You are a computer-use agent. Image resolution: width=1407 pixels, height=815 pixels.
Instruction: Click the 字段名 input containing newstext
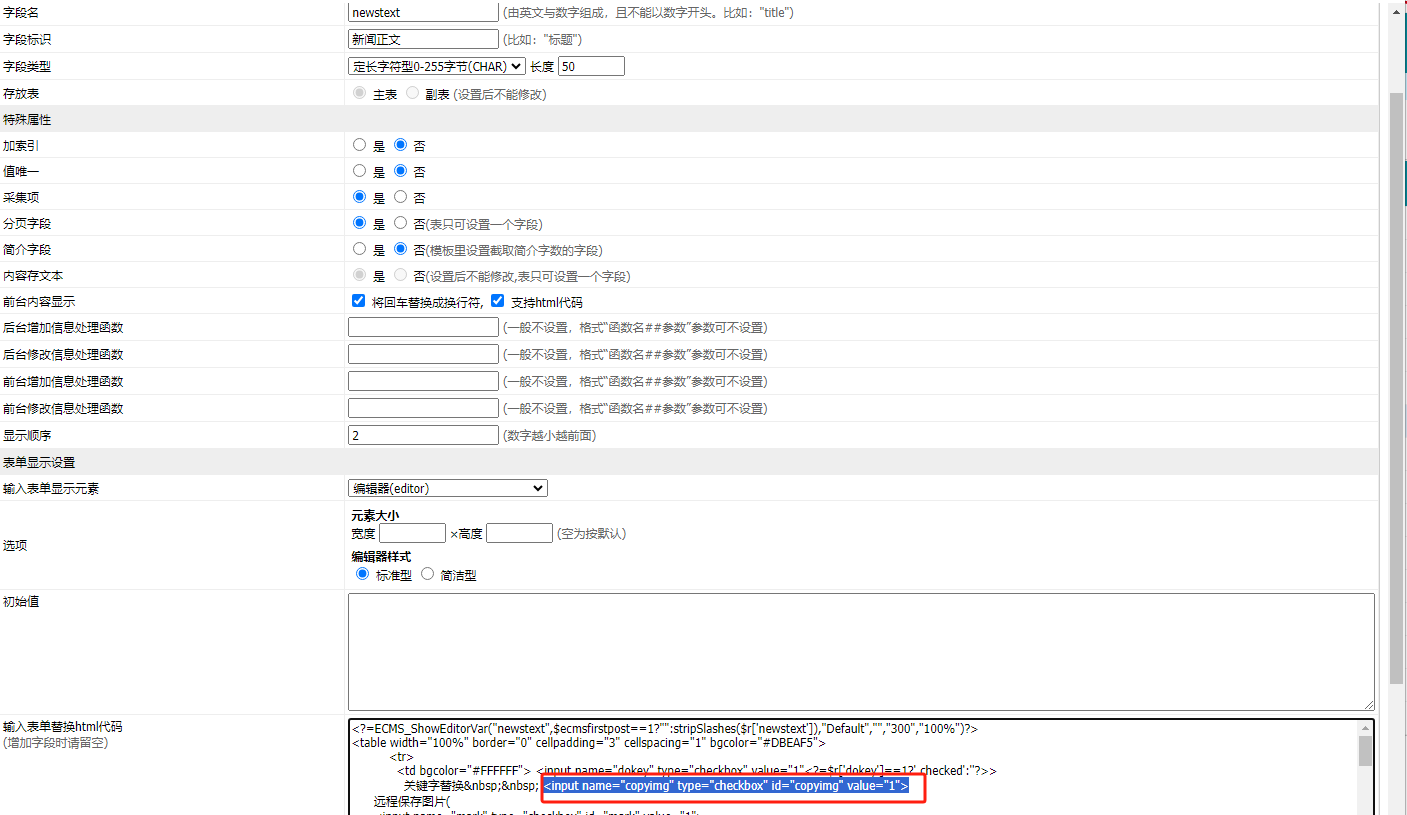423,13
